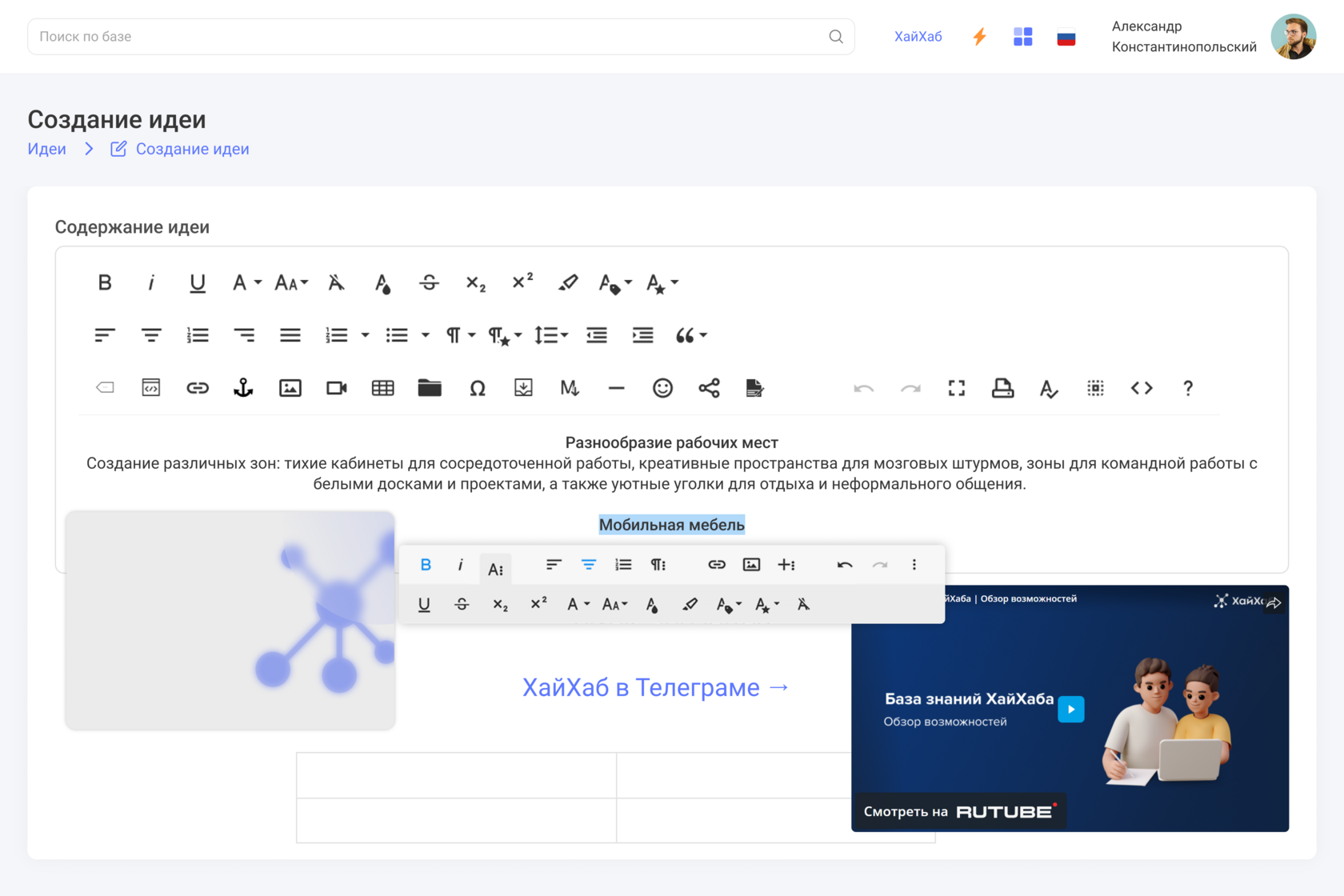The height and width of the screenshot is (896, 1344).
Task: Toggle strikethrough in the main toolbar
Action: 429,282
